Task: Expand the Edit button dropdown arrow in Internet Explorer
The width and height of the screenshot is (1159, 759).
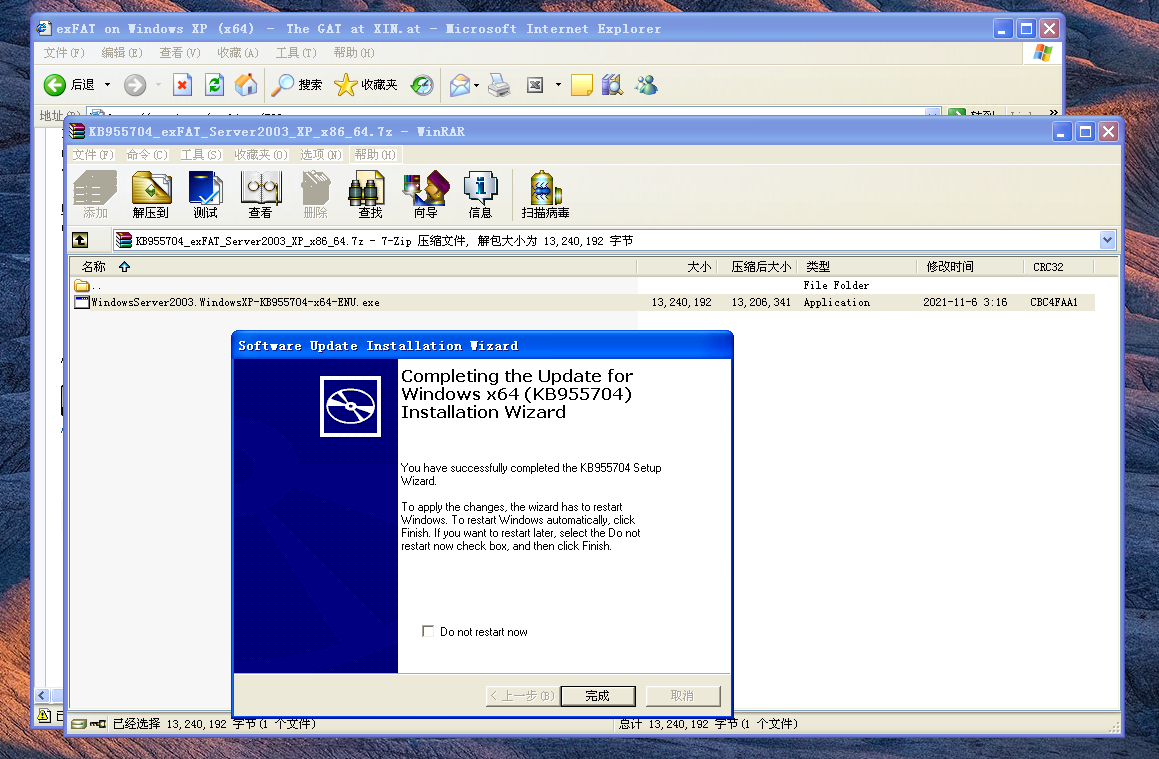Action: [558, 85]
